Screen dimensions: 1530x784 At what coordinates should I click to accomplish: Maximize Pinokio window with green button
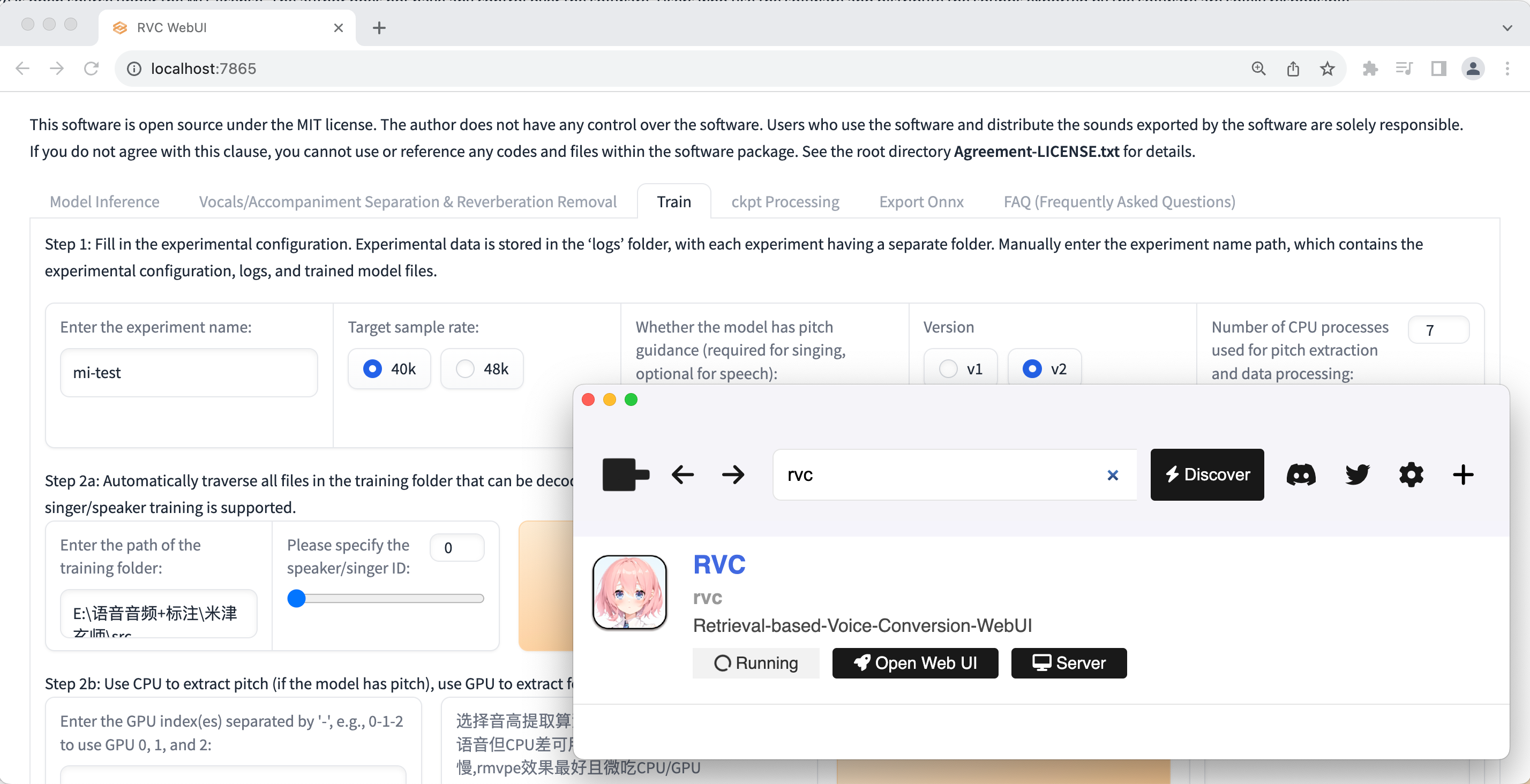point(631,399)
